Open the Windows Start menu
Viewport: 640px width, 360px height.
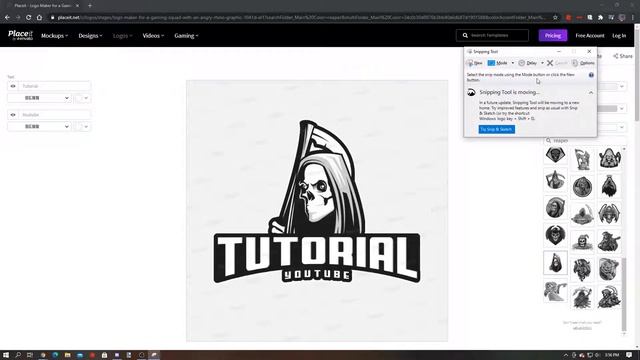tap(6, 355)
